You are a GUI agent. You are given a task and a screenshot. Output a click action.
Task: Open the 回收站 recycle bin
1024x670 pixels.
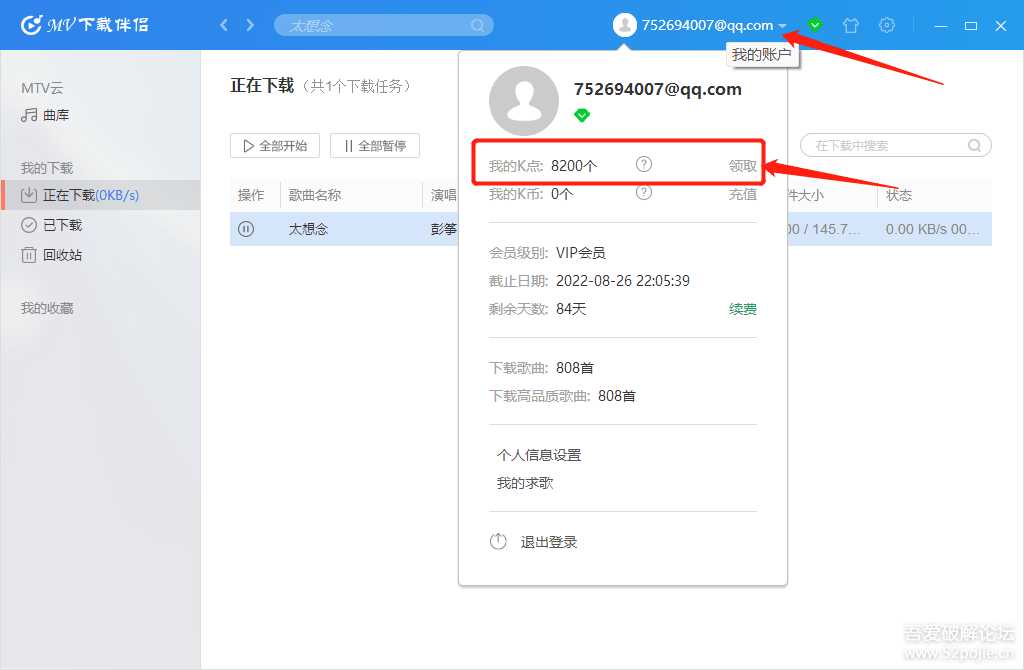click(x=65, y=255)
